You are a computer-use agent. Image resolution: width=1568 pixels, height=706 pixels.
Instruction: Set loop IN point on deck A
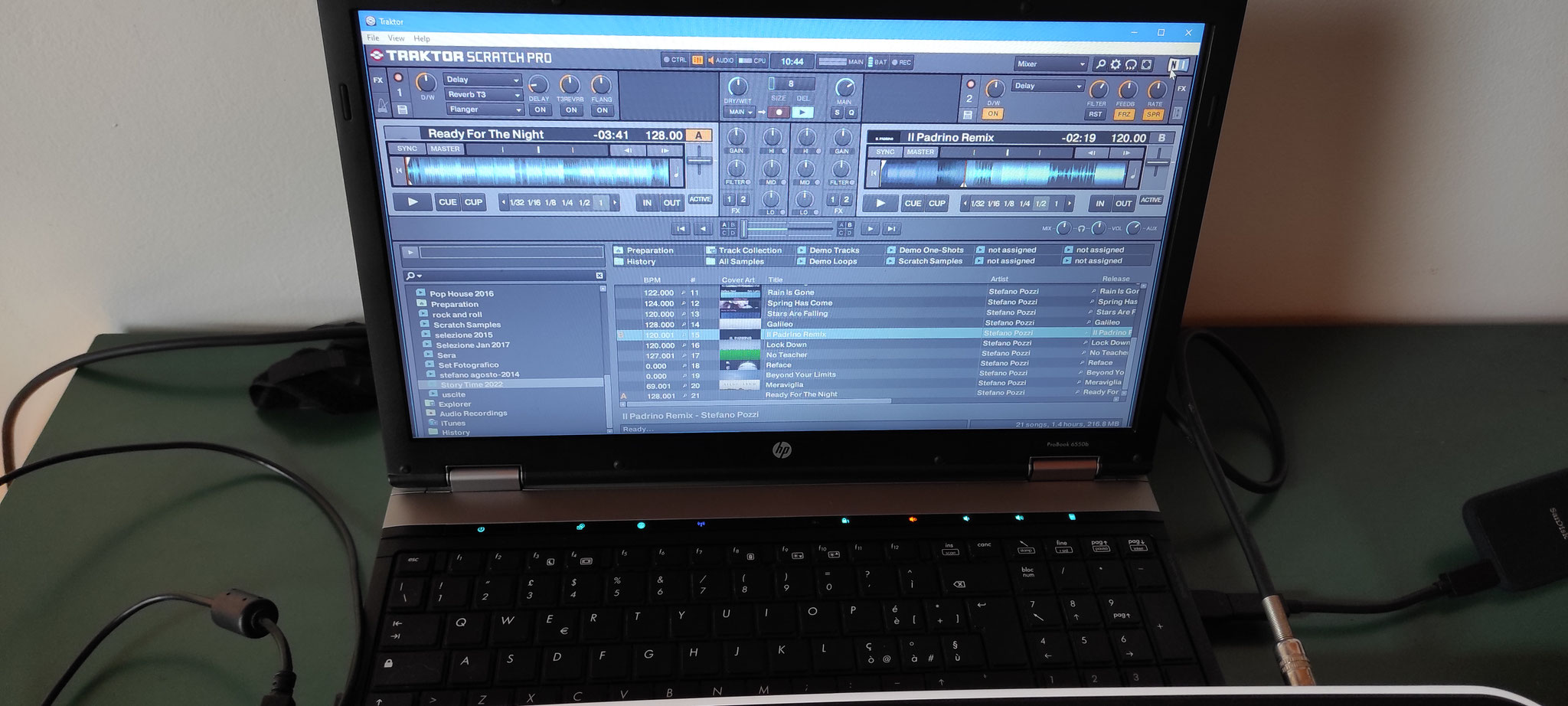pyautogui.click(x=648, y=203)
